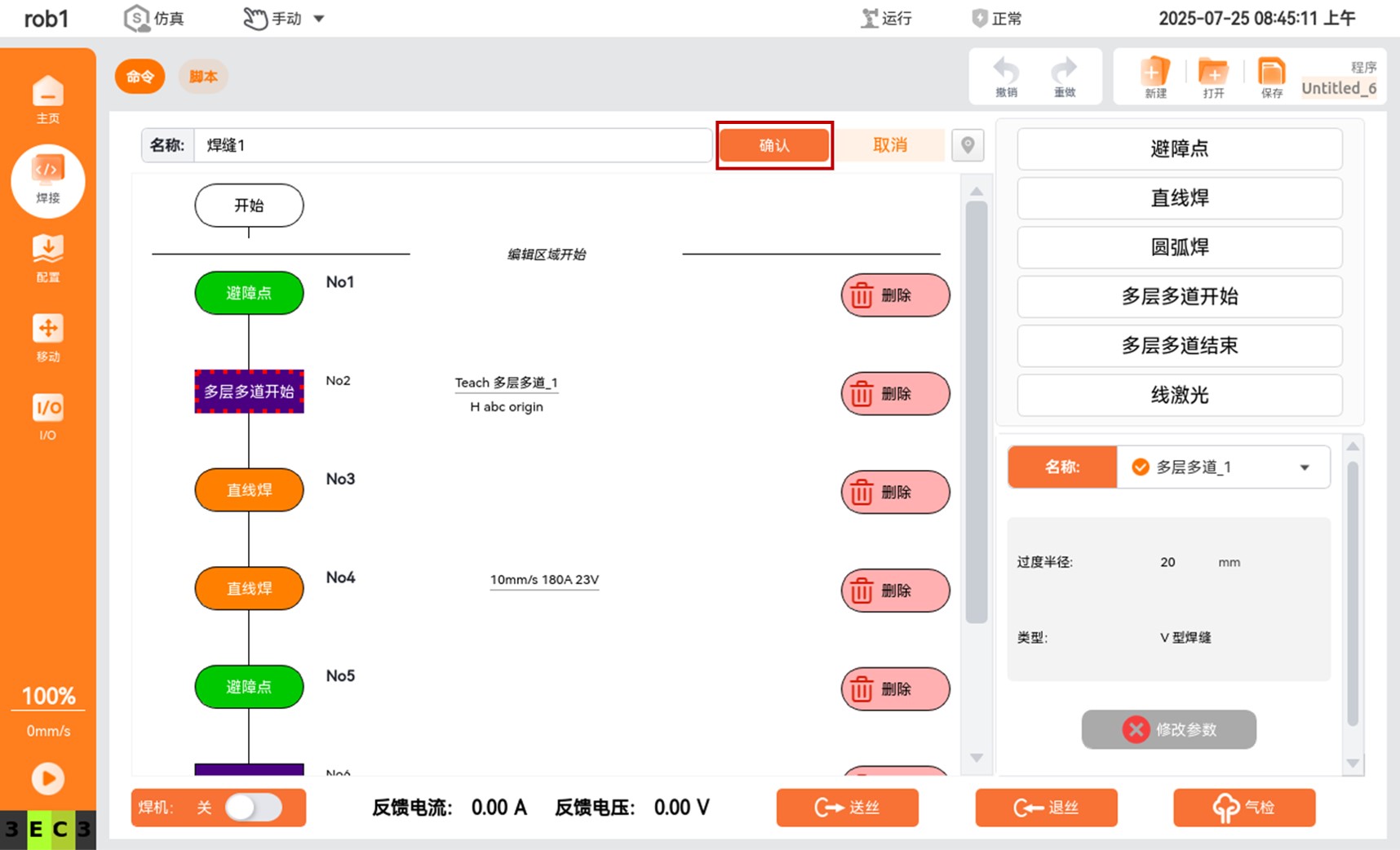Select the purple 多层多道开始 node

[249, 392]
